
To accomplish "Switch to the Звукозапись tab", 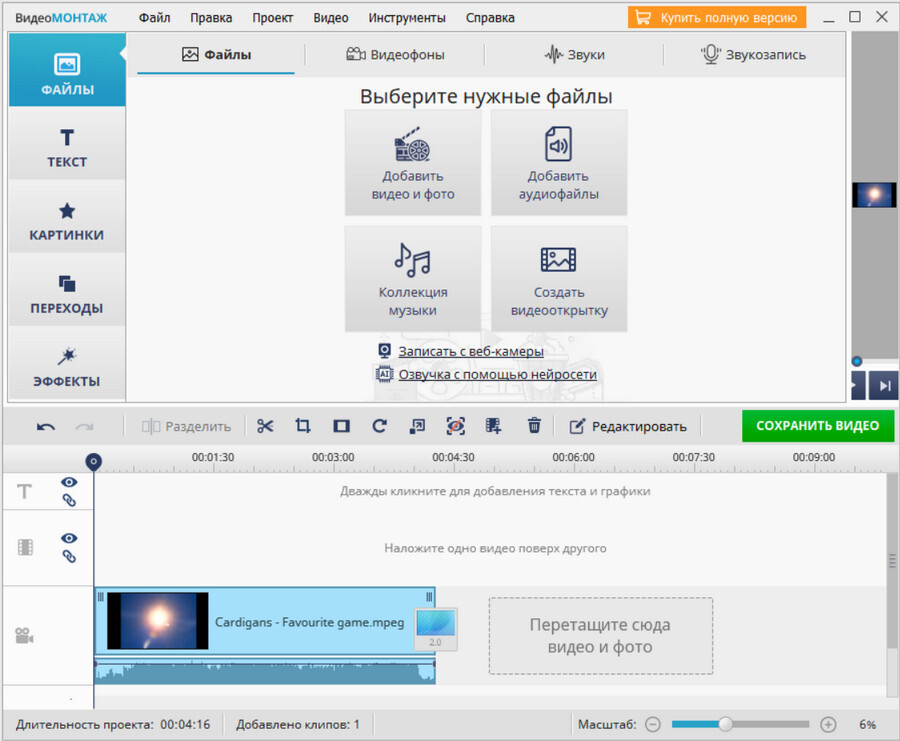I will tap(753, 55).
